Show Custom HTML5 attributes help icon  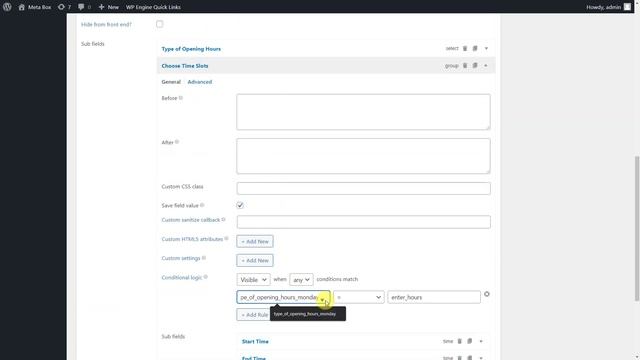pos(226,238)
